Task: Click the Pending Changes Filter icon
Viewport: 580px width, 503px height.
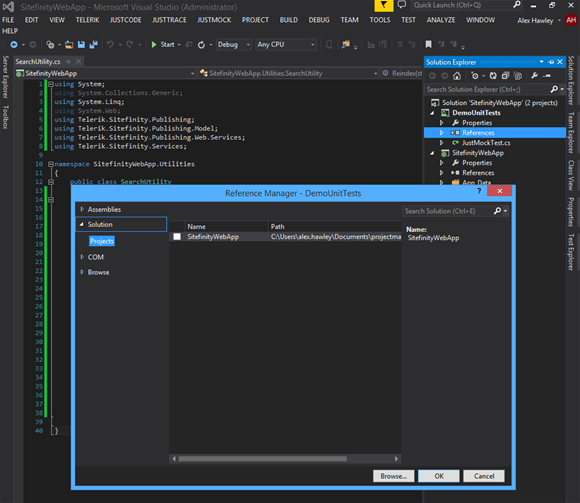Action: [475, 76]
